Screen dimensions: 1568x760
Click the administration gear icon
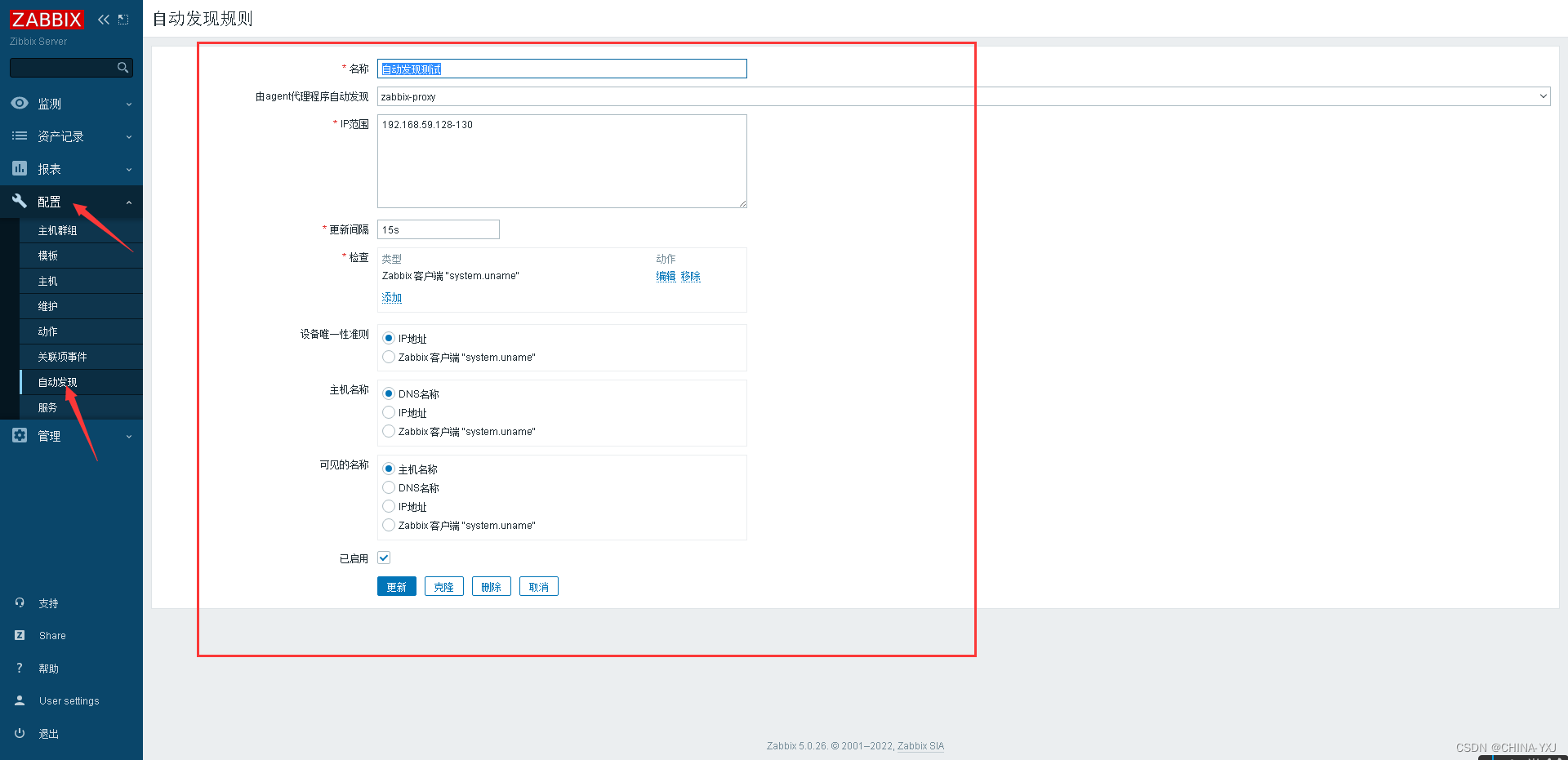point(20,435)
